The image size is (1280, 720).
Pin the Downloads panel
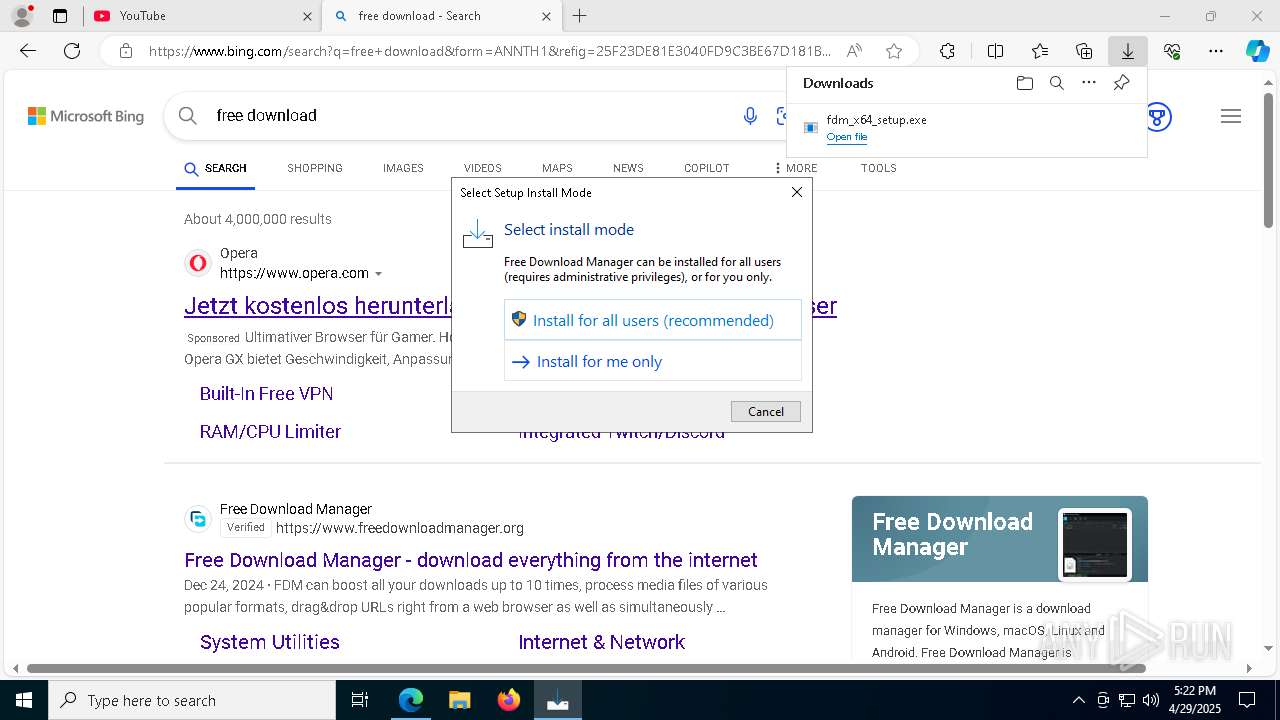[x=1121, y=83]
